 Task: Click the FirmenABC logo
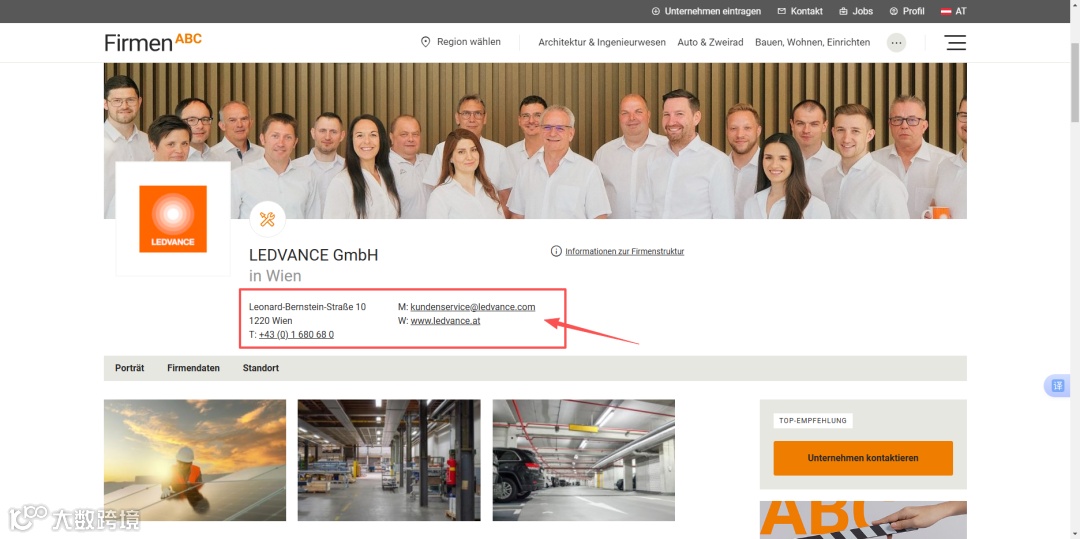pyautogui.click(x=153, y=42)
